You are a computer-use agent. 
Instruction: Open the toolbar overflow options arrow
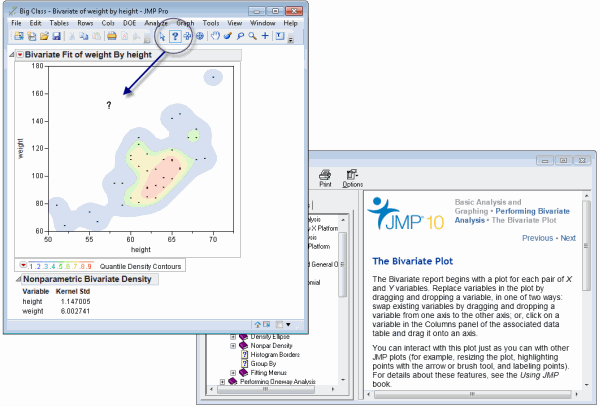pyautogui.click(x=290, y=39)
